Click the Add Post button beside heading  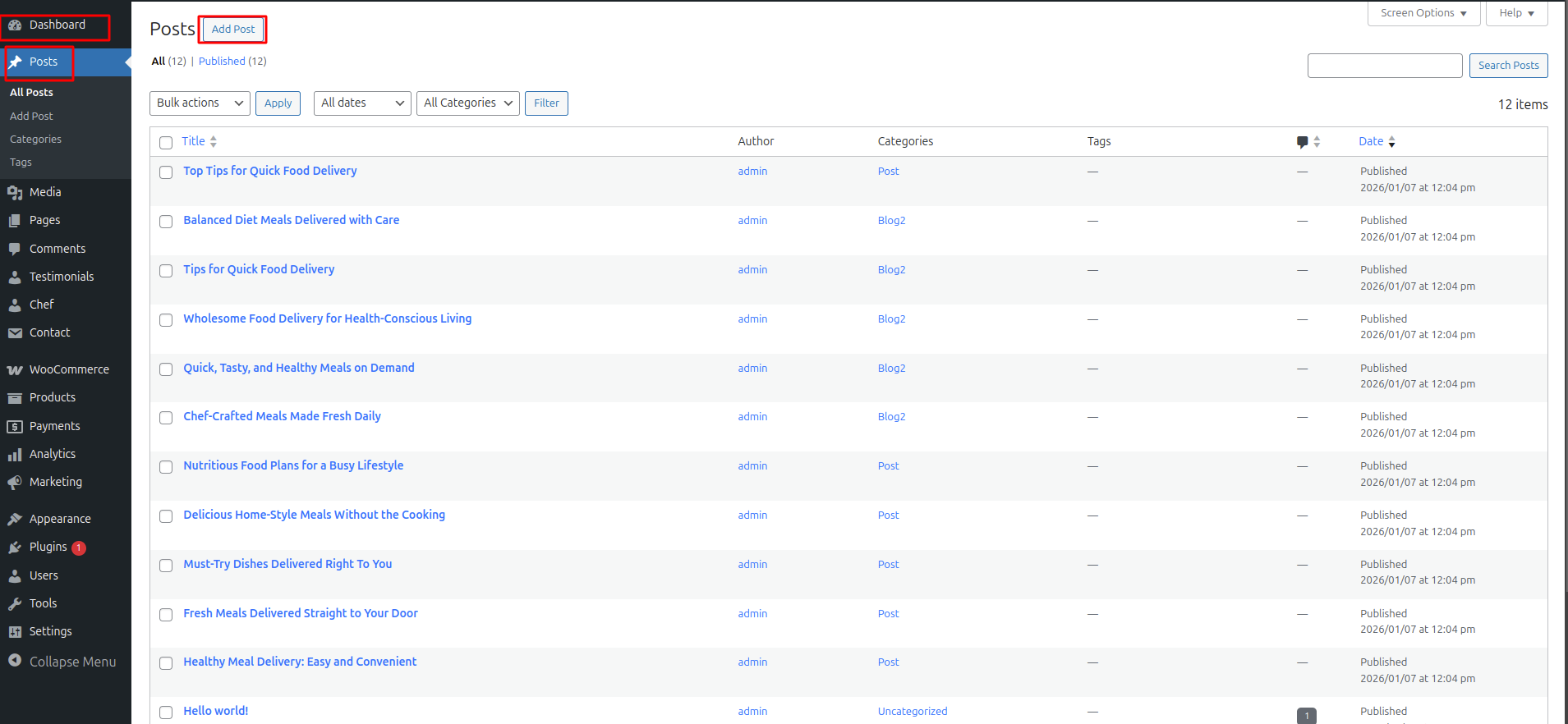click(233, 30)
